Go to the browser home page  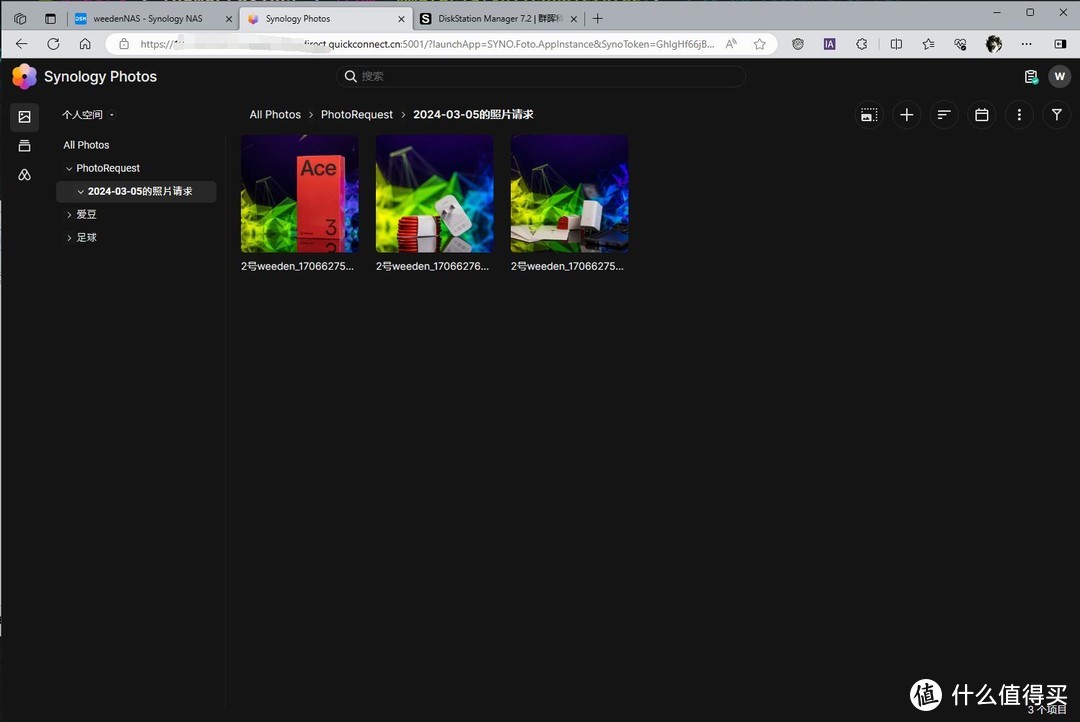(85, 44)
